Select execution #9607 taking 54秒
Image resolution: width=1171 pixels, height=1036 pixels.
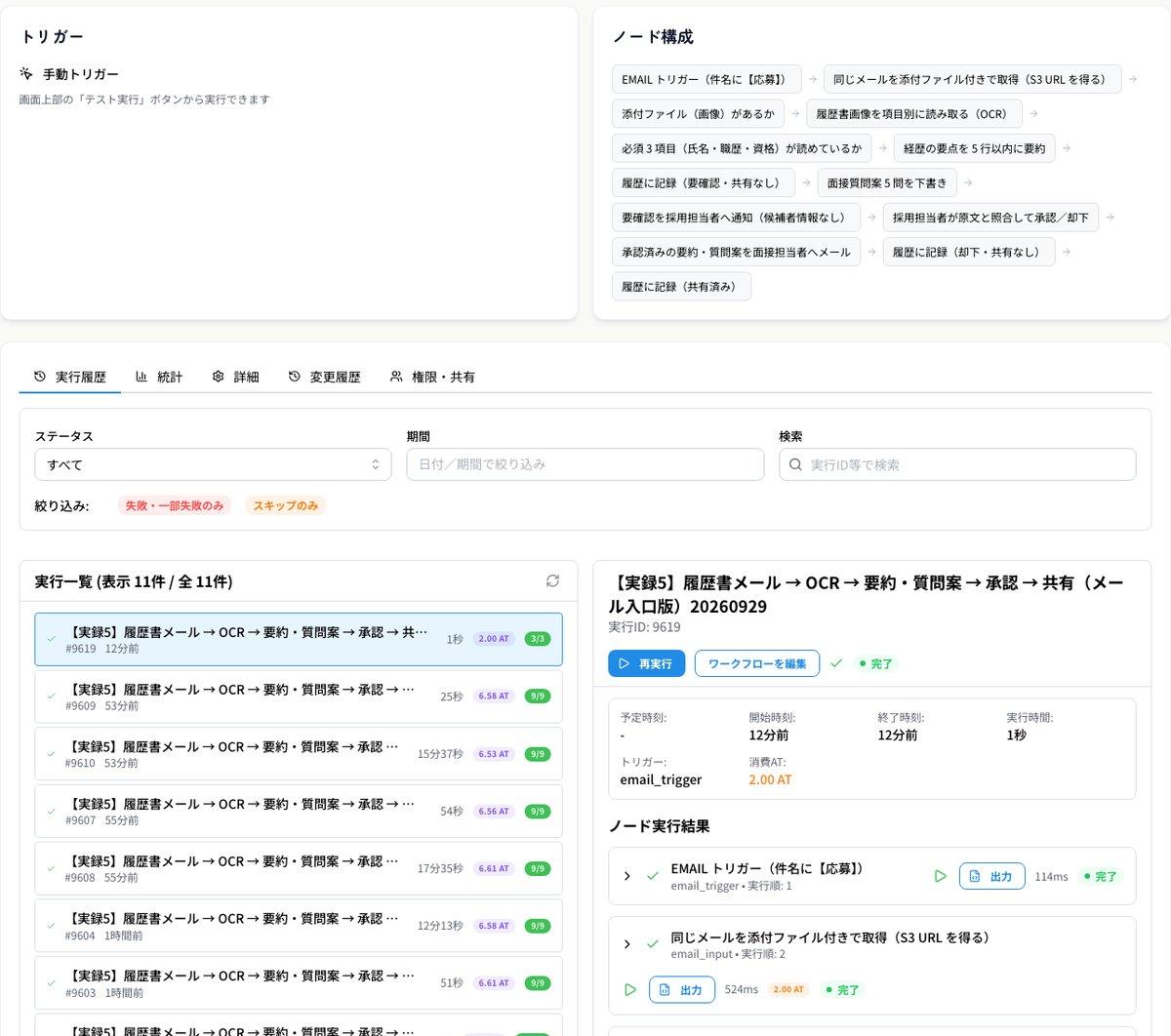[x=298, y=812]
